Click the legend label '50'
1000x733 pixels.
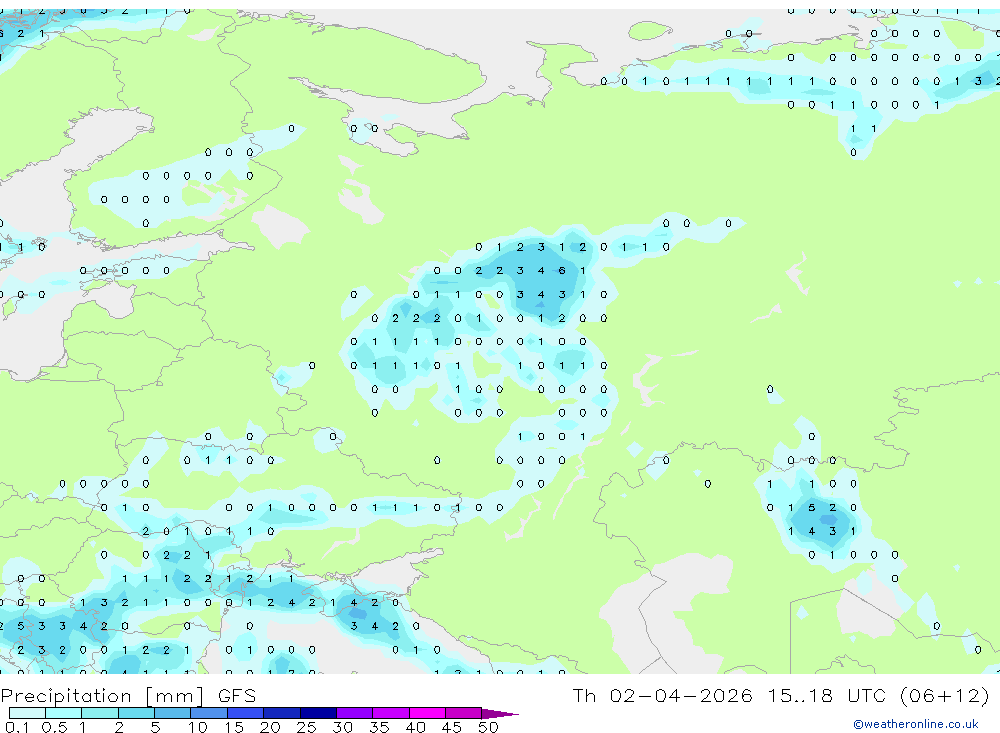pyautogui.click(x=488, y=727)
